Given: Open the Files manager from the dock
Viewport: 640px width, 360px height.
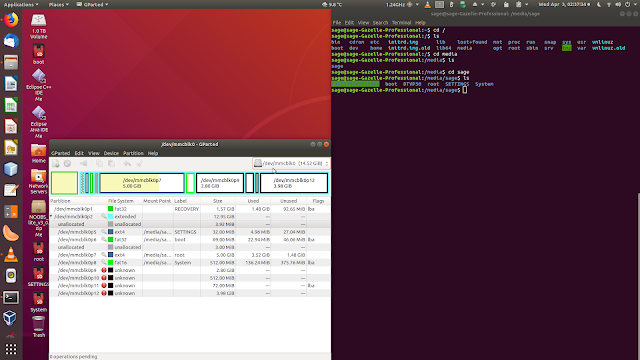Looking at the screenshot, I should (x=11, y=62).
